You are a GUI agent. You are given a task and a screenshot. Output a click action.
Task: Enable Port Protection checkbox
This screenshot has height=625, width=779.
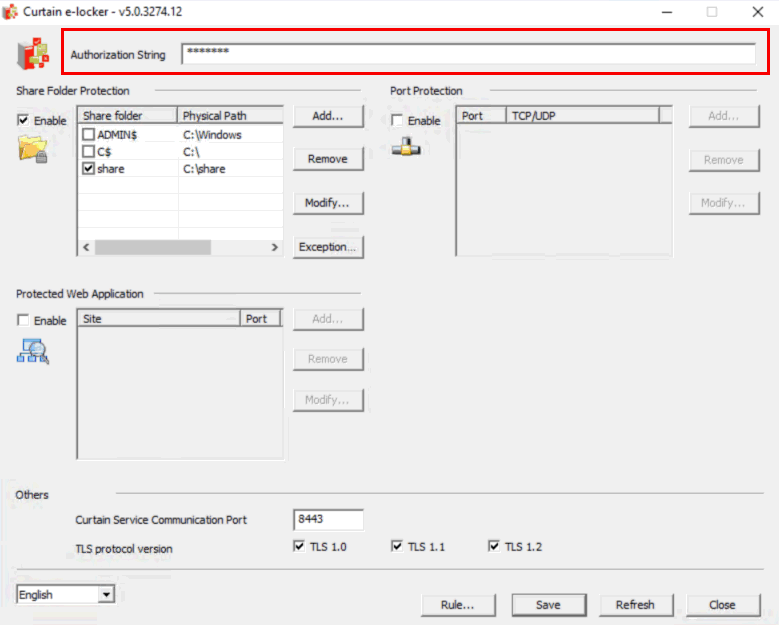pos(398,121)
